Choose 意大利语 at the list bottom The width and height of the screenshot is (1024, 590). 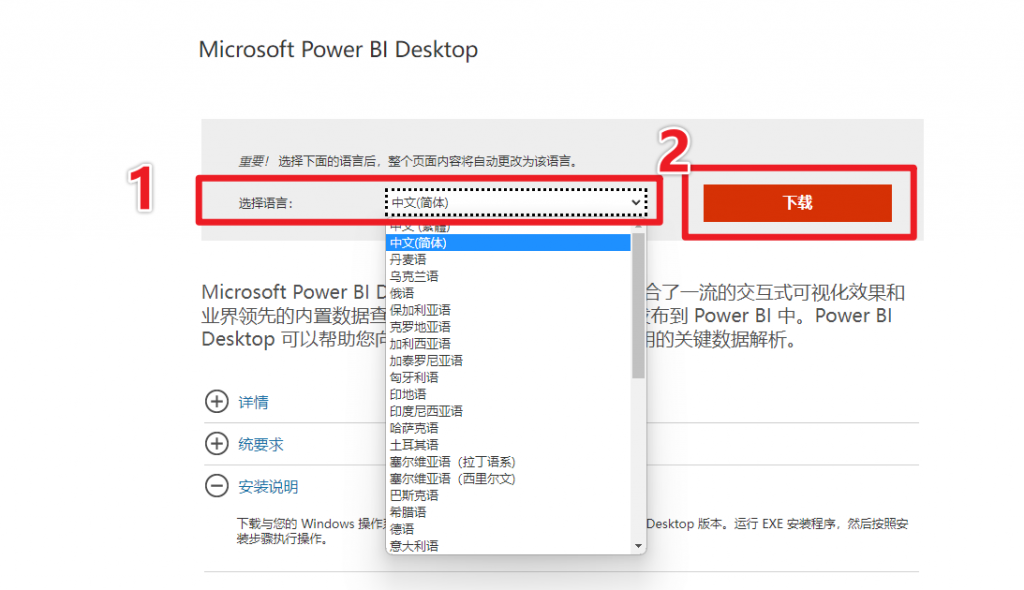414,545
